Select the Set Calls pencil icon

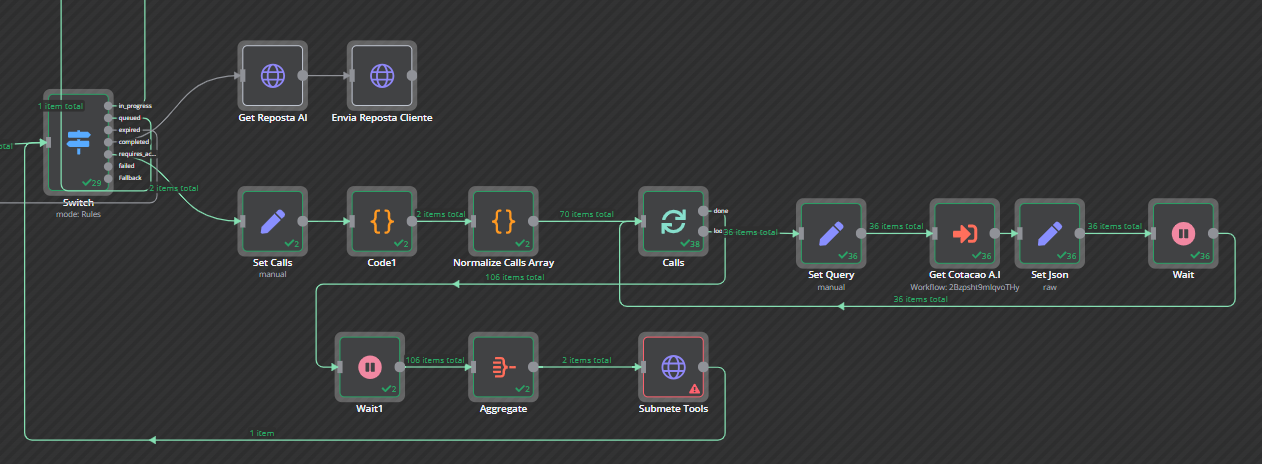click(x=272, y=221)
